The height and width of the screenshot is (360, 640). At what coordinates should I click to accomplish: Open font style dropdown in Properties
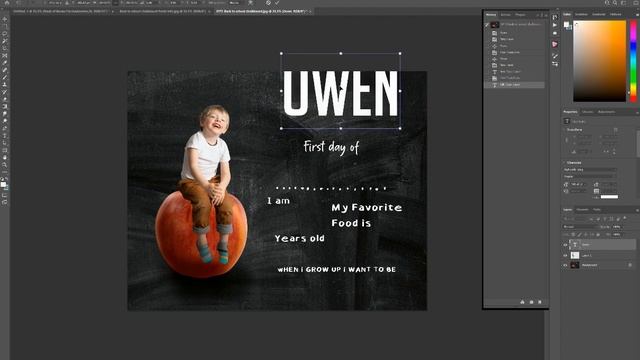589,176
